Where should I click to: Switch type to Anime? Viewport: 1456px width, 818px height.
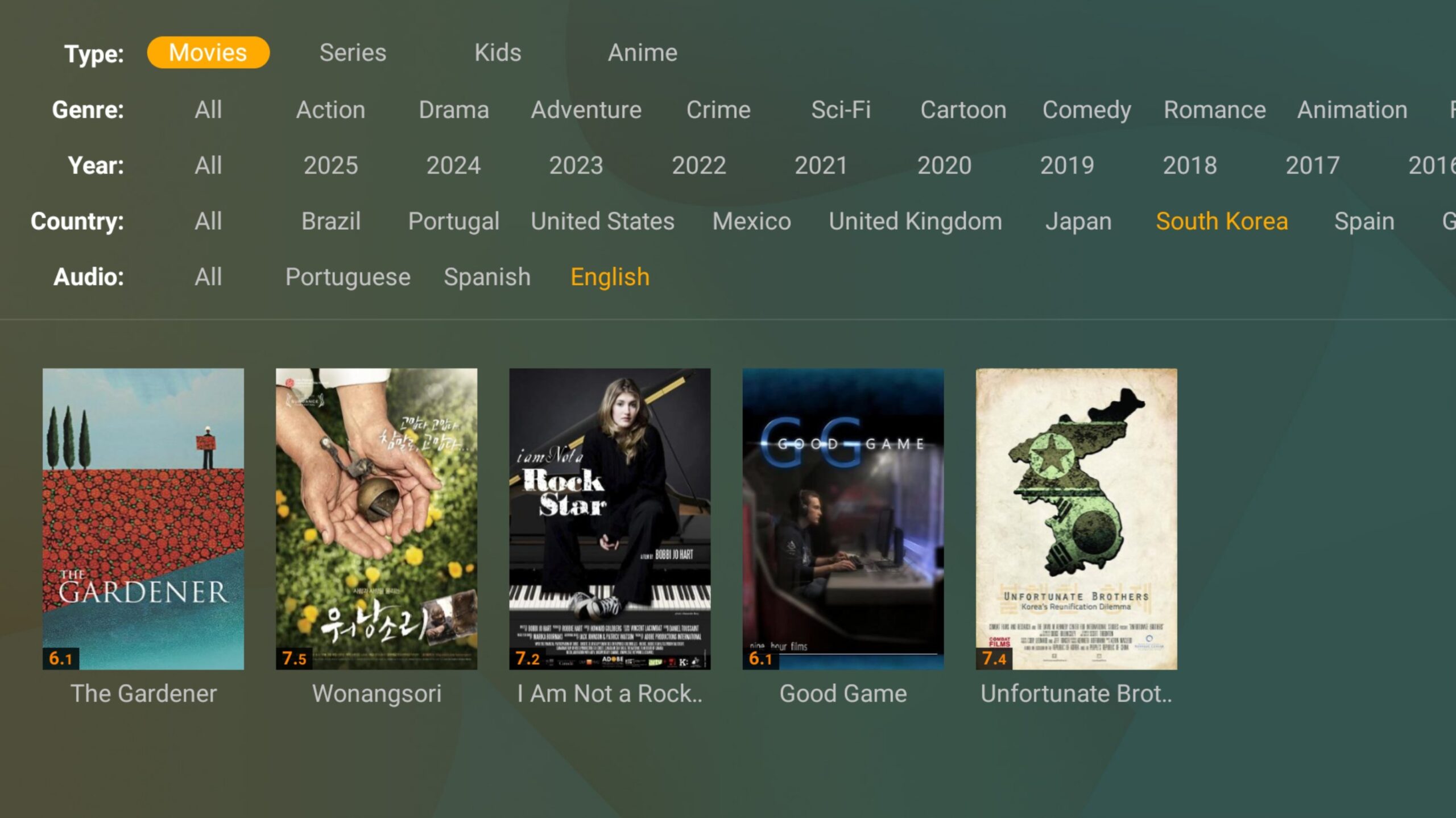pyautogui.click(x=643, y=52)
